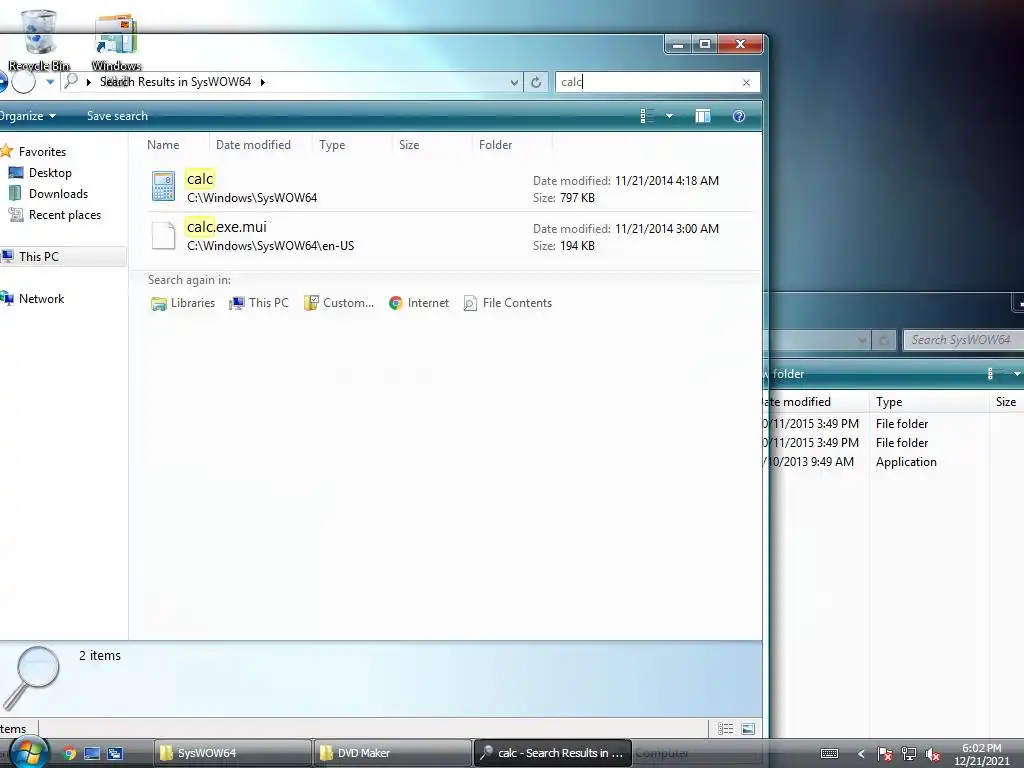Screen dimensions: 1024x768
Task: Search again in Libraries
Action: [x=183, y=303]
